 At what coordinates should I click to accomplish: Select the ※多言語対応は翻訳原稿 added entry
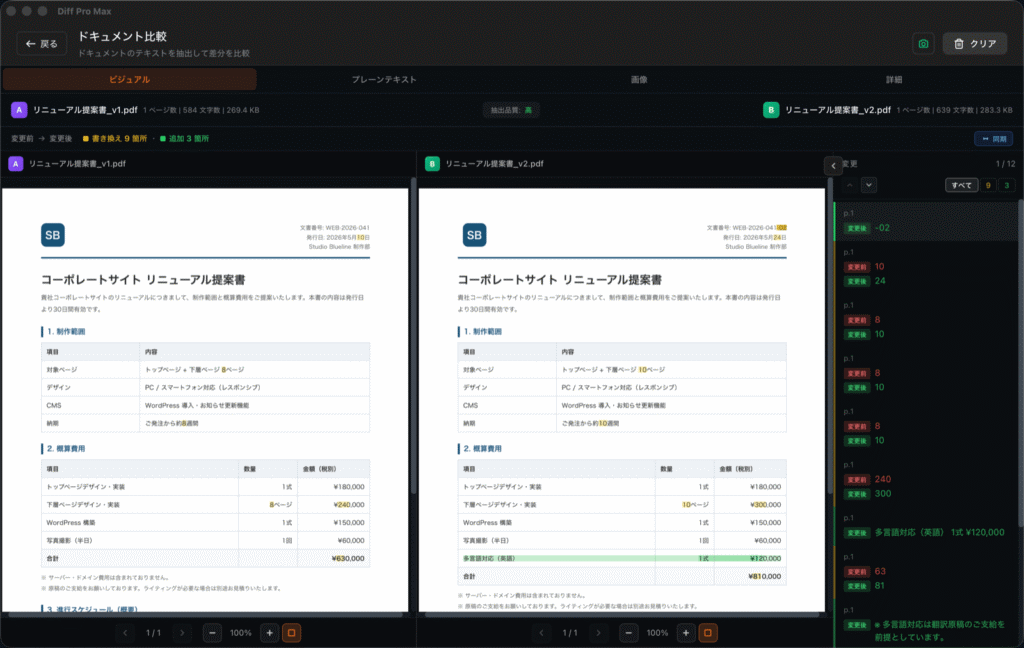click(x=925, y=624)
